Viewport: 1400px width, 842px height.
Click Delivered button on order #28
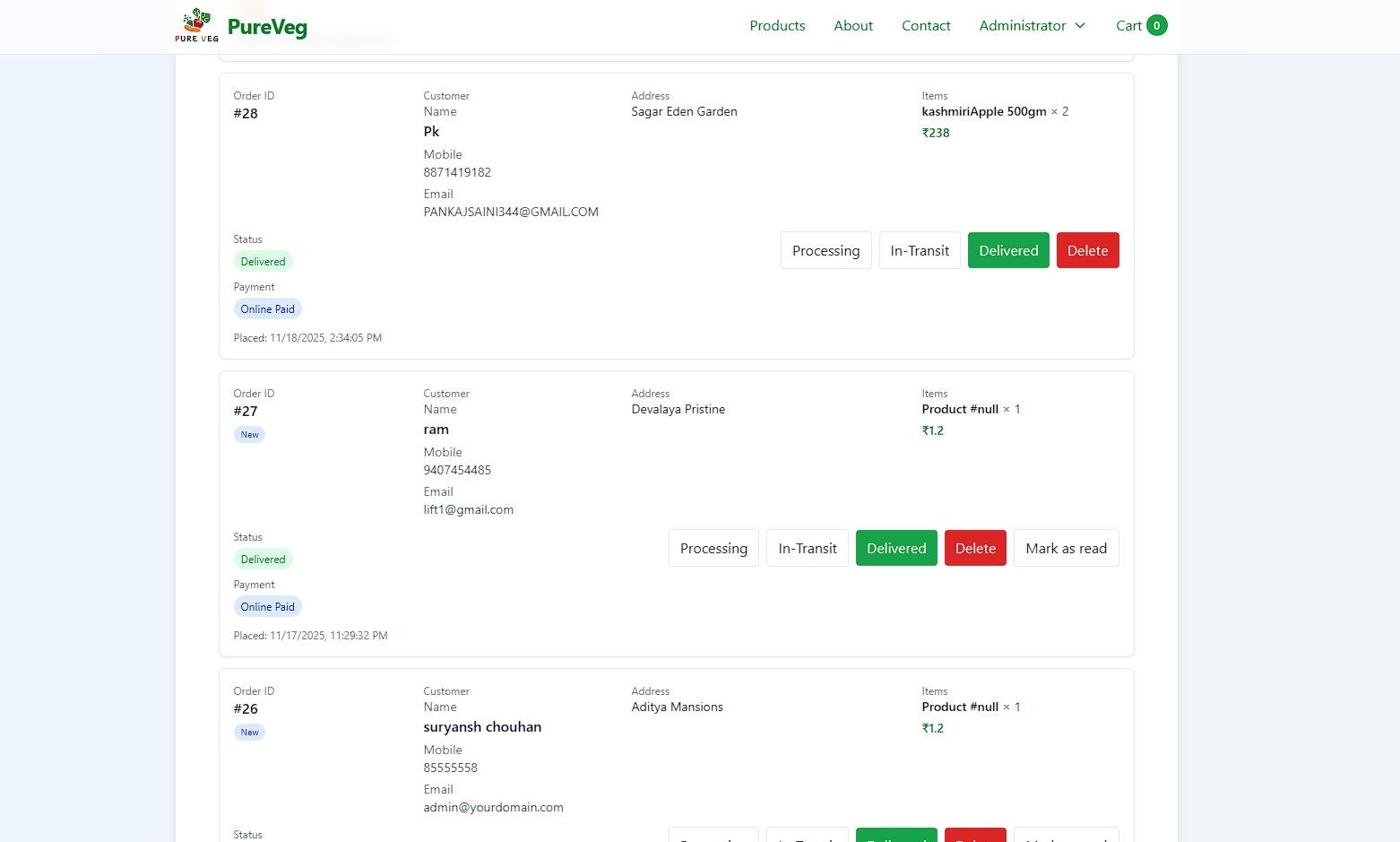pyautogui.click(x=1008, y=250)
